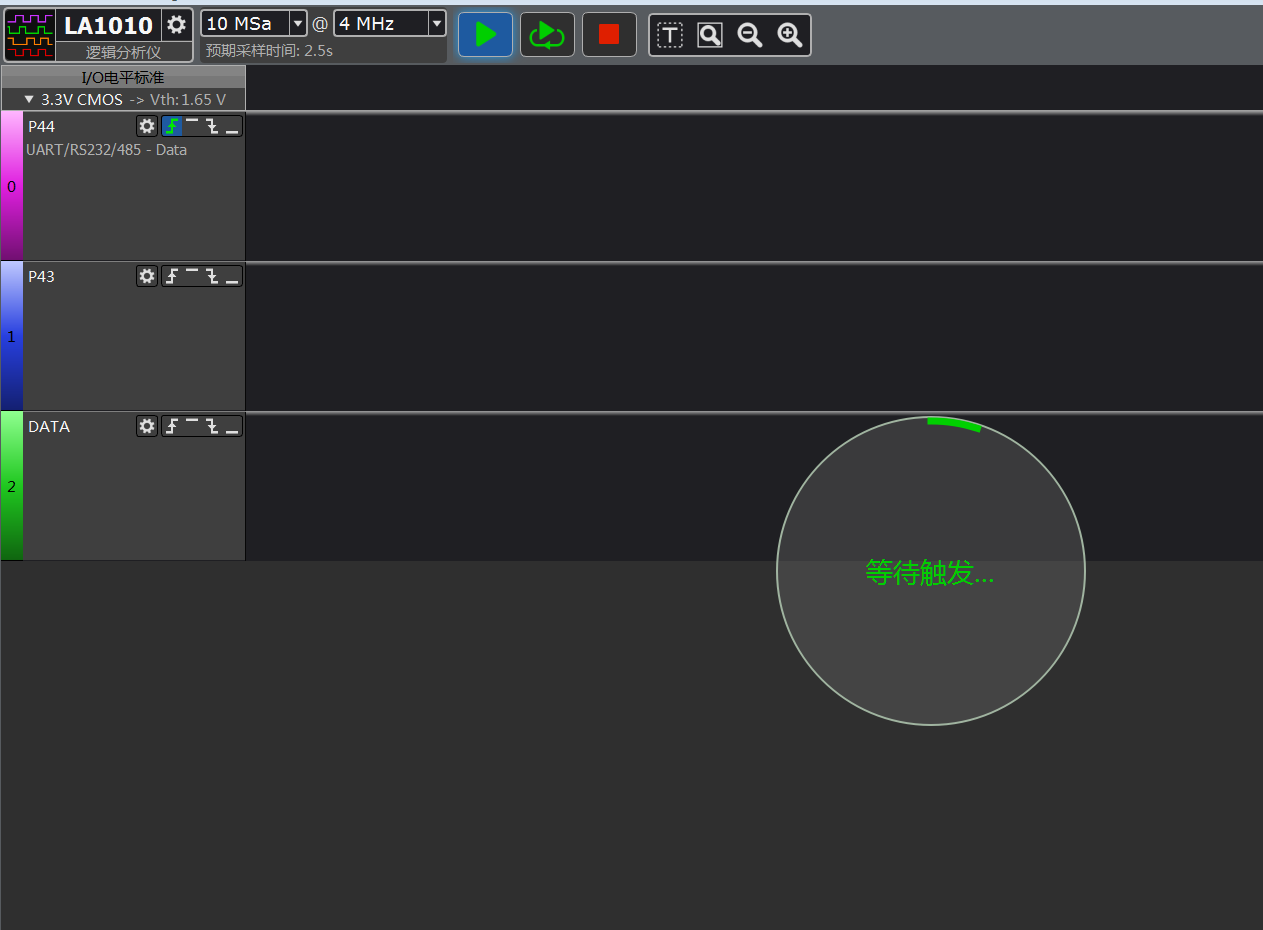This screenshot has width=1263, height=930.
Task: Set high-level trigger on P43
Action: tap(192, 276)
